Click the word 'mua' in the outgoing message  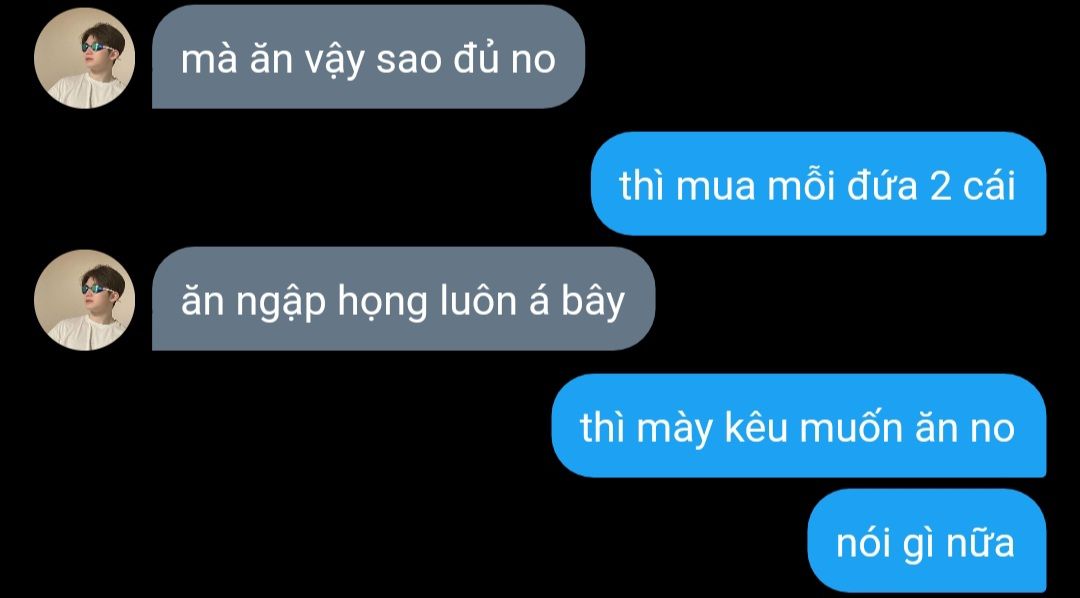[x=716, y=187]
